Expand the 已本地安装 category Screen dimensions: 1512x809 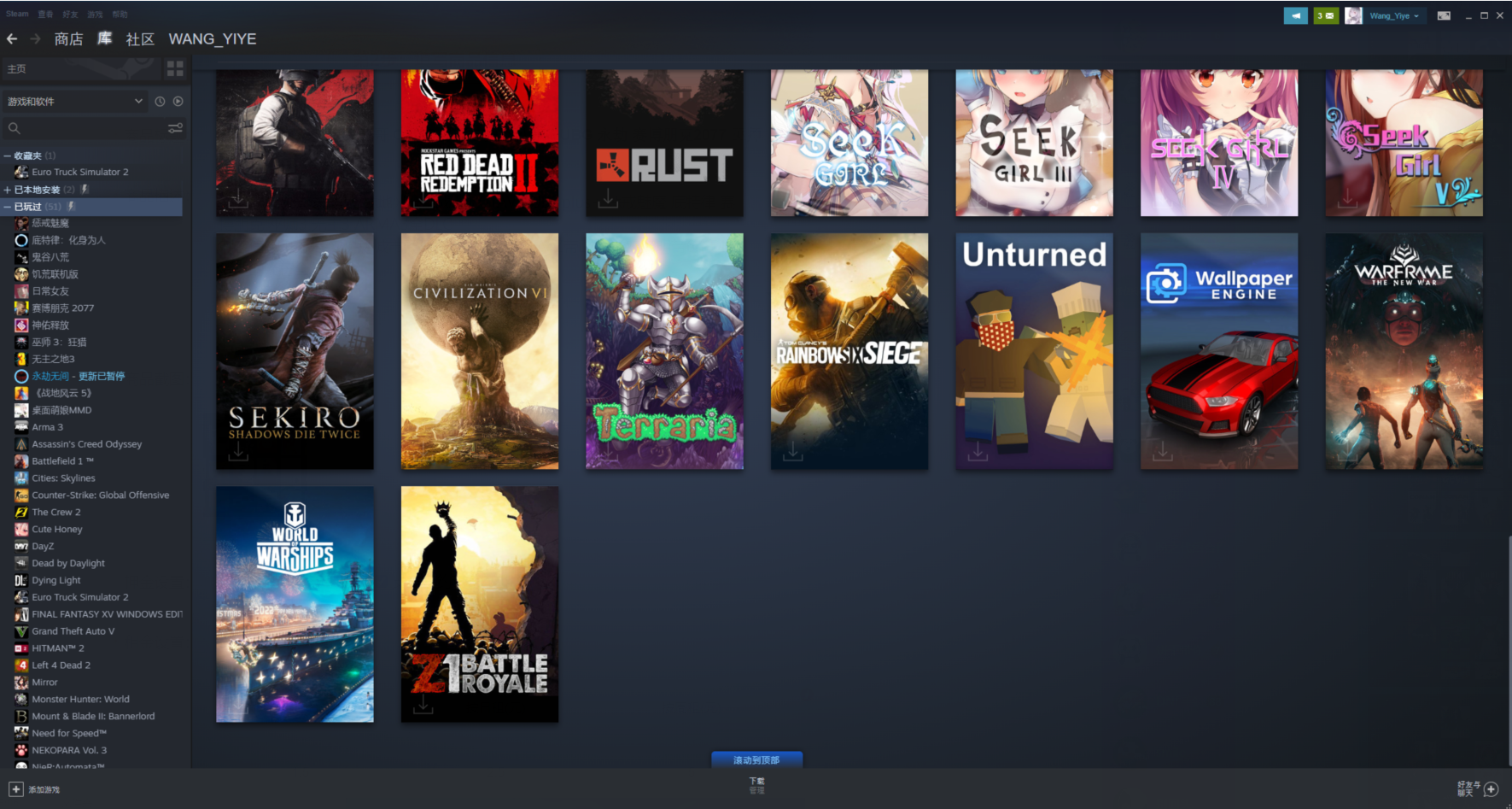[x=7, y=190]
